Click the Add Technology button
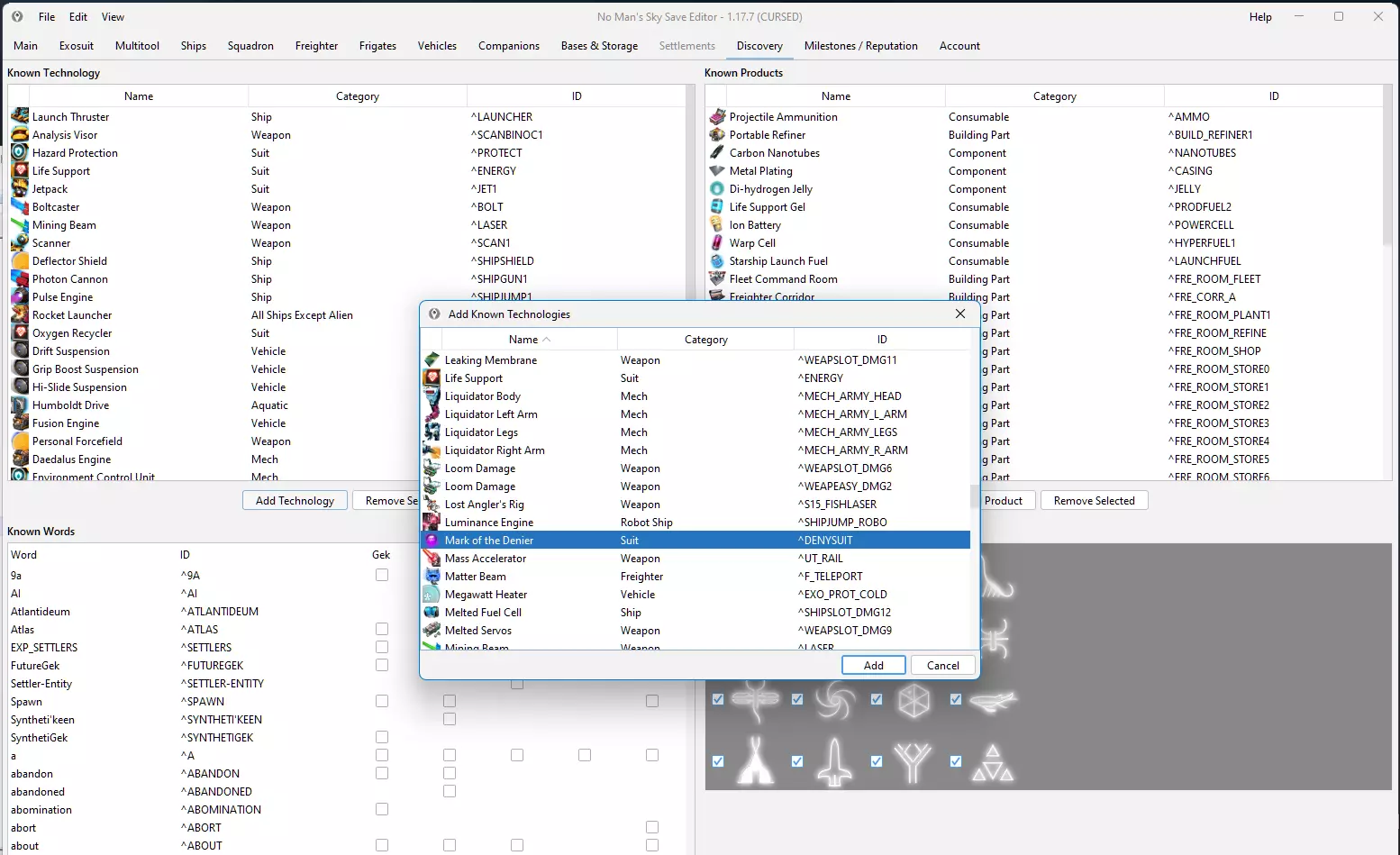This screenshot has width=1400, height=855. [x=295, y=501]
